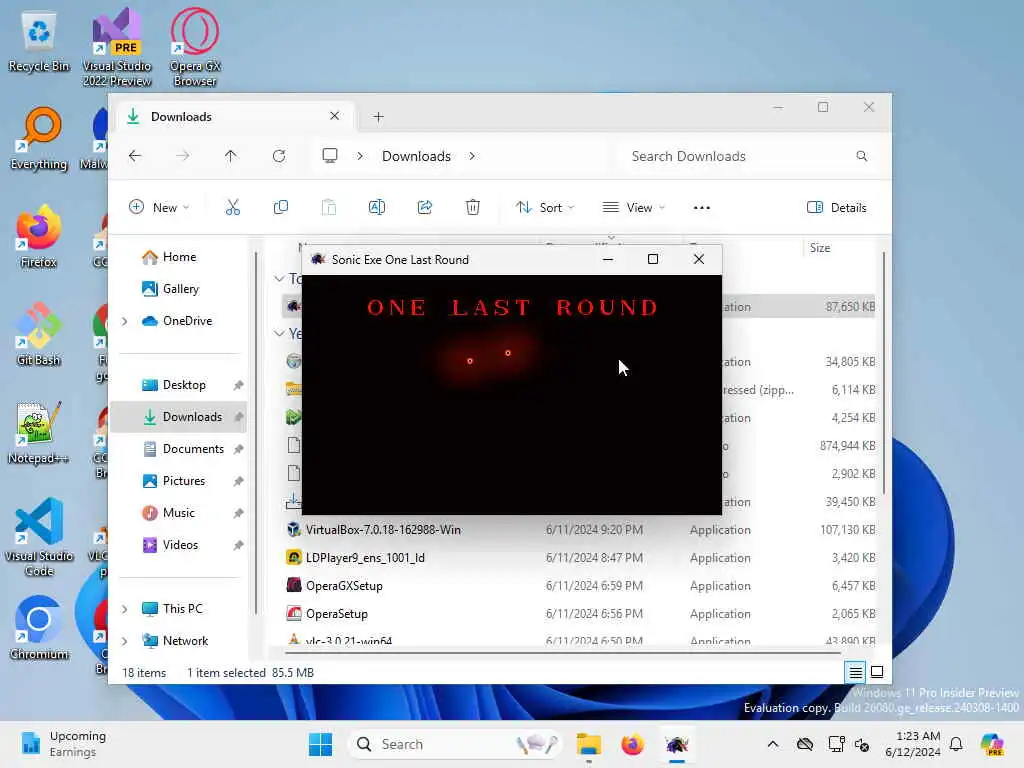The image size is (1024, 768).
Task: Open the Windows Start button
Action: pos(320,744)
